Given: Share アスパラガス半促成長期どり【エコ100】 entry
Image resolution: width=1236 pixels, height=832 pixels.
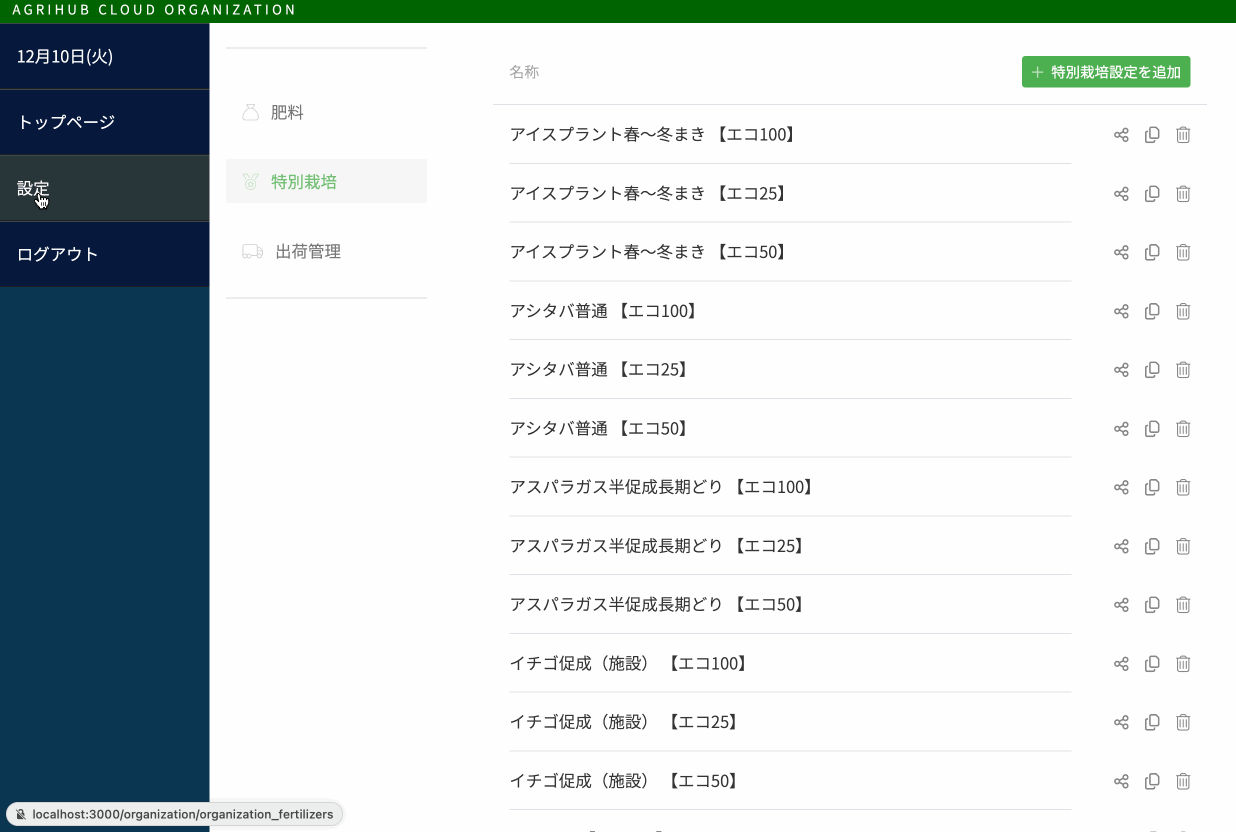Looking at the screenshot, I should coord(1121,488).
